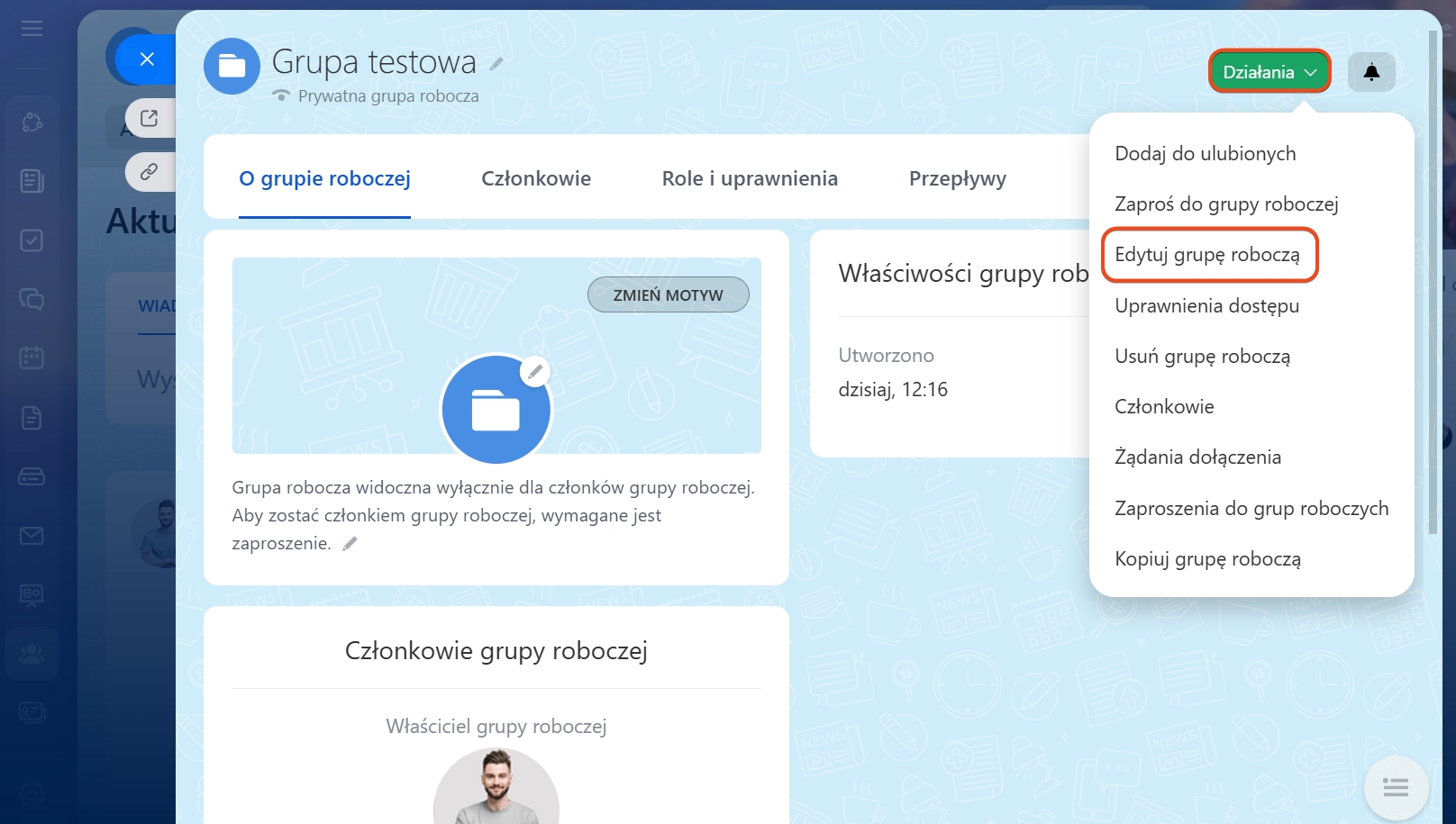Click the notification bell icon
The height and width of the screenshot is (824, 1456).
(x=1371, y=72)
